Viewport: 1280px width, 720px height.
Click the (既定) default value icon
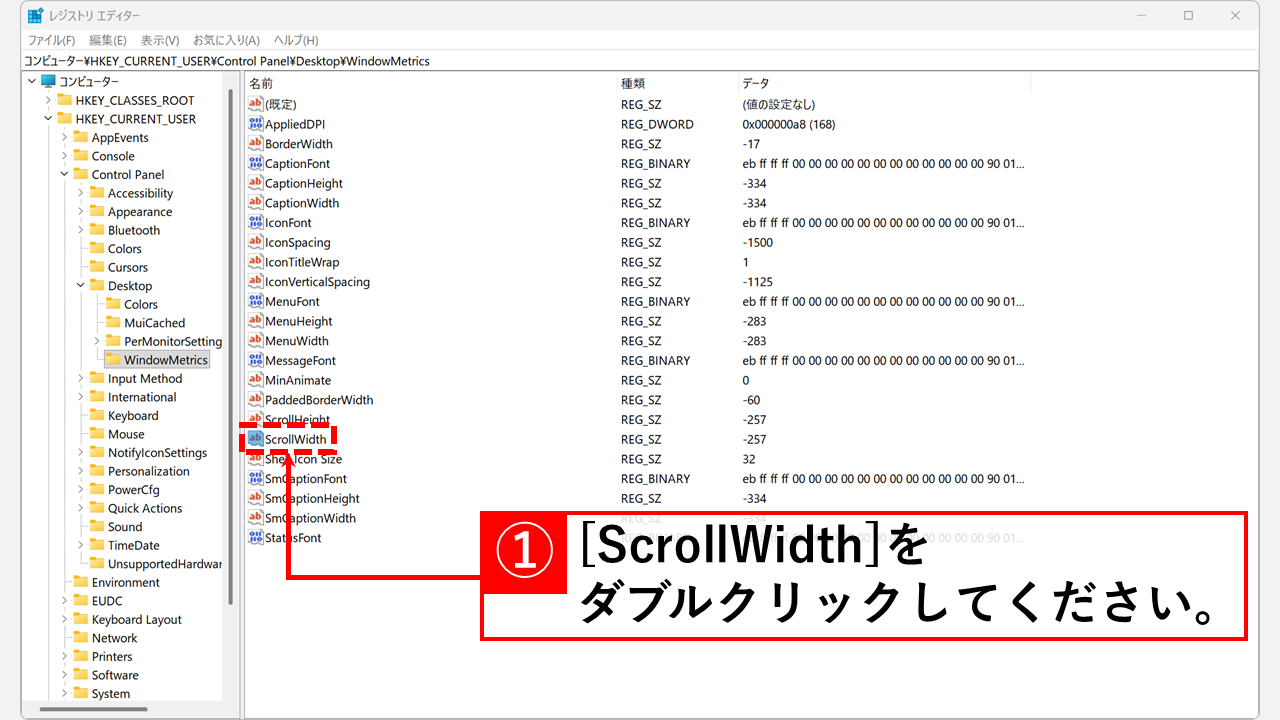255,104
